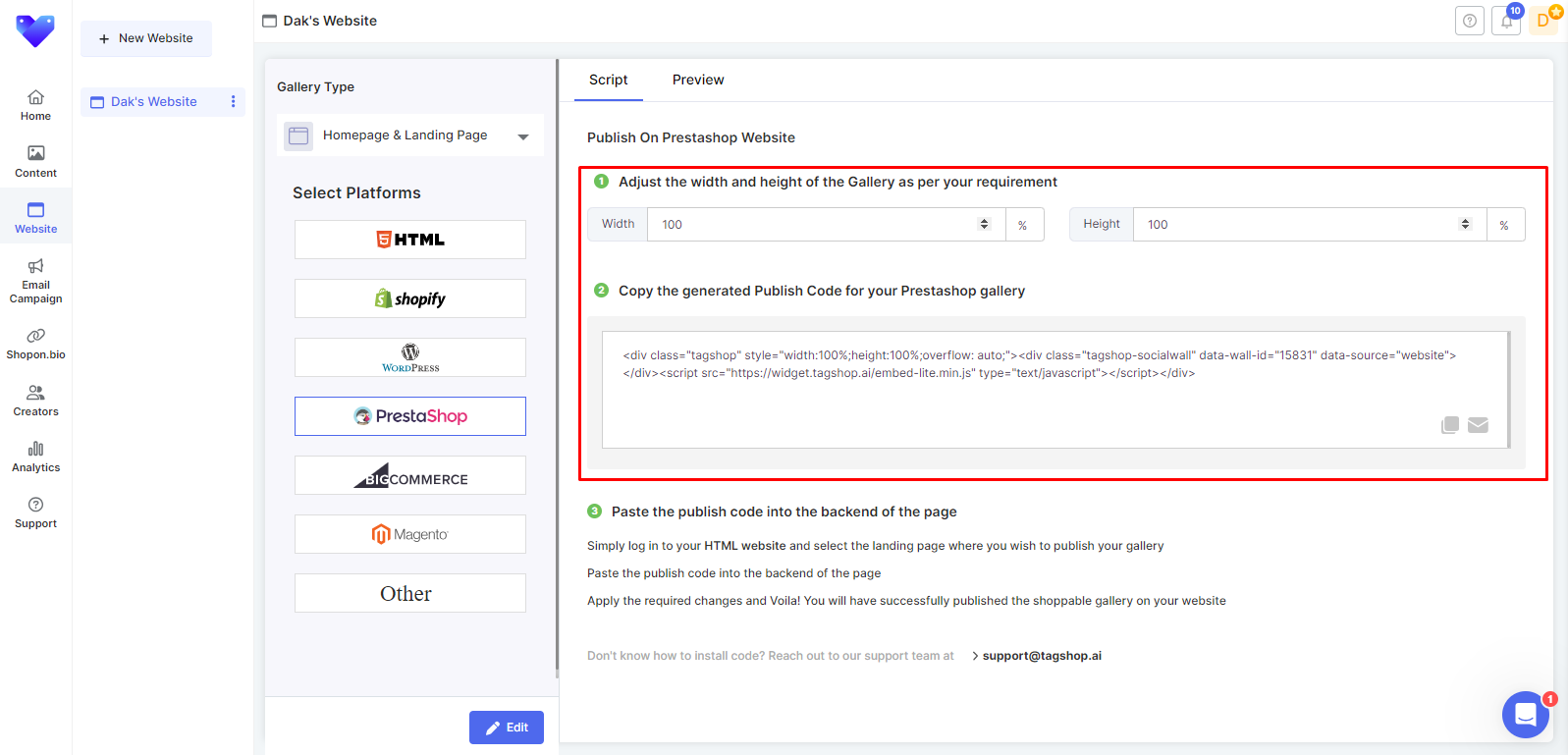Open the Content sidebar section
This screenshot has height=755, width=1568.
35,162
